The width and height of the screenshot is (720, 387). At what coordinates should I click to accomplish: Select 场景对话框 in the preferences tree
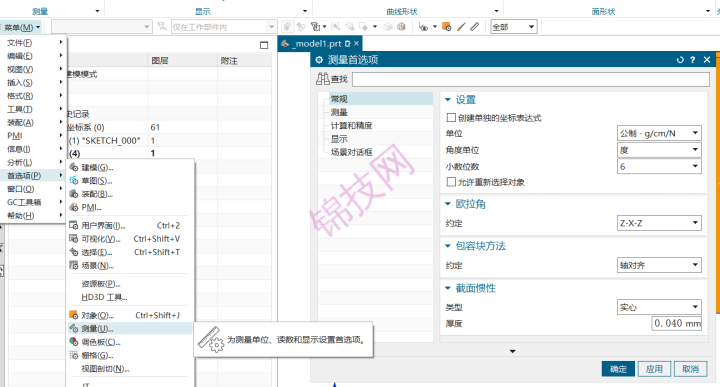tap(351, 152)
